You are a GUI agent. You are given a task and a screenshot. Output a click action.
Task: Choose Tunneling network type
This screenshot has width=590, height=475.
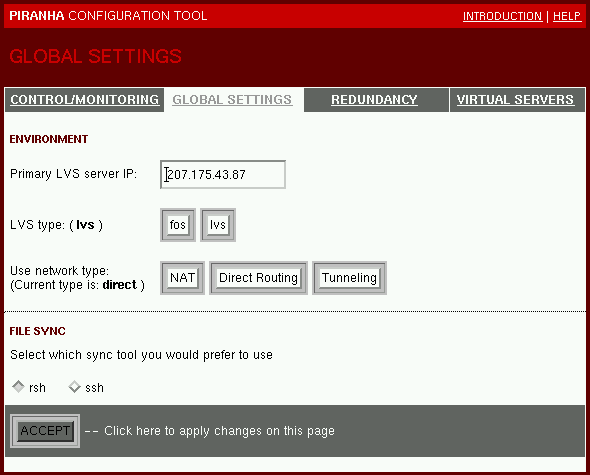[x=349, y=278]
